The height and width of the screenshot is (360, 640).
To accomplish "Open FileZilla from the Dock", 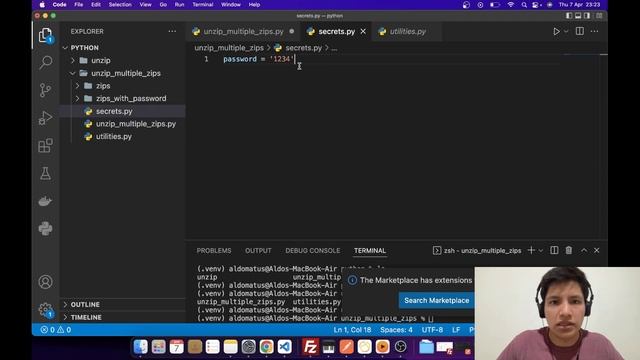I will click(310, 347).
